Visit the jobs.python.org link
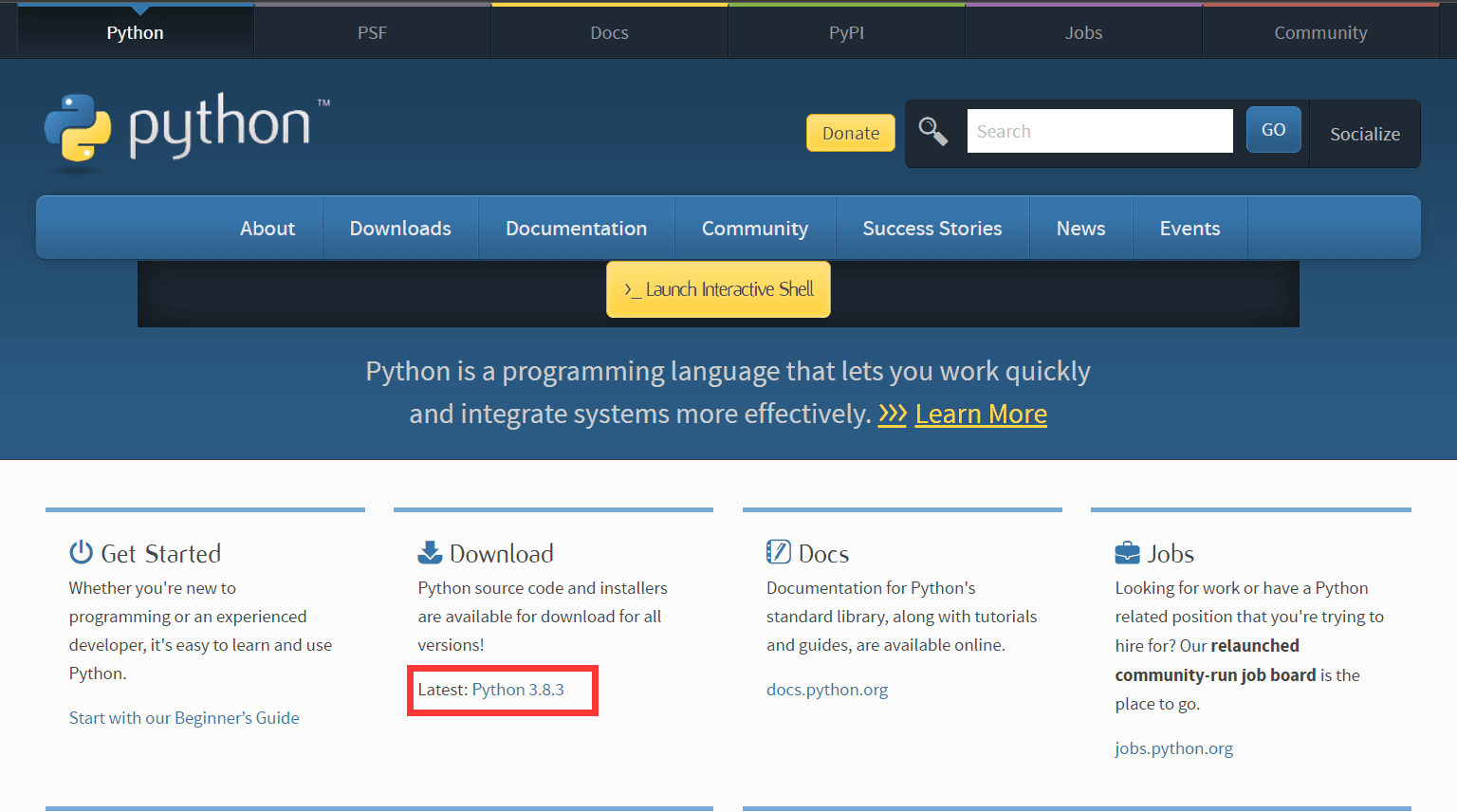This screenshot has height=812, width=1457. point(1174,748)
